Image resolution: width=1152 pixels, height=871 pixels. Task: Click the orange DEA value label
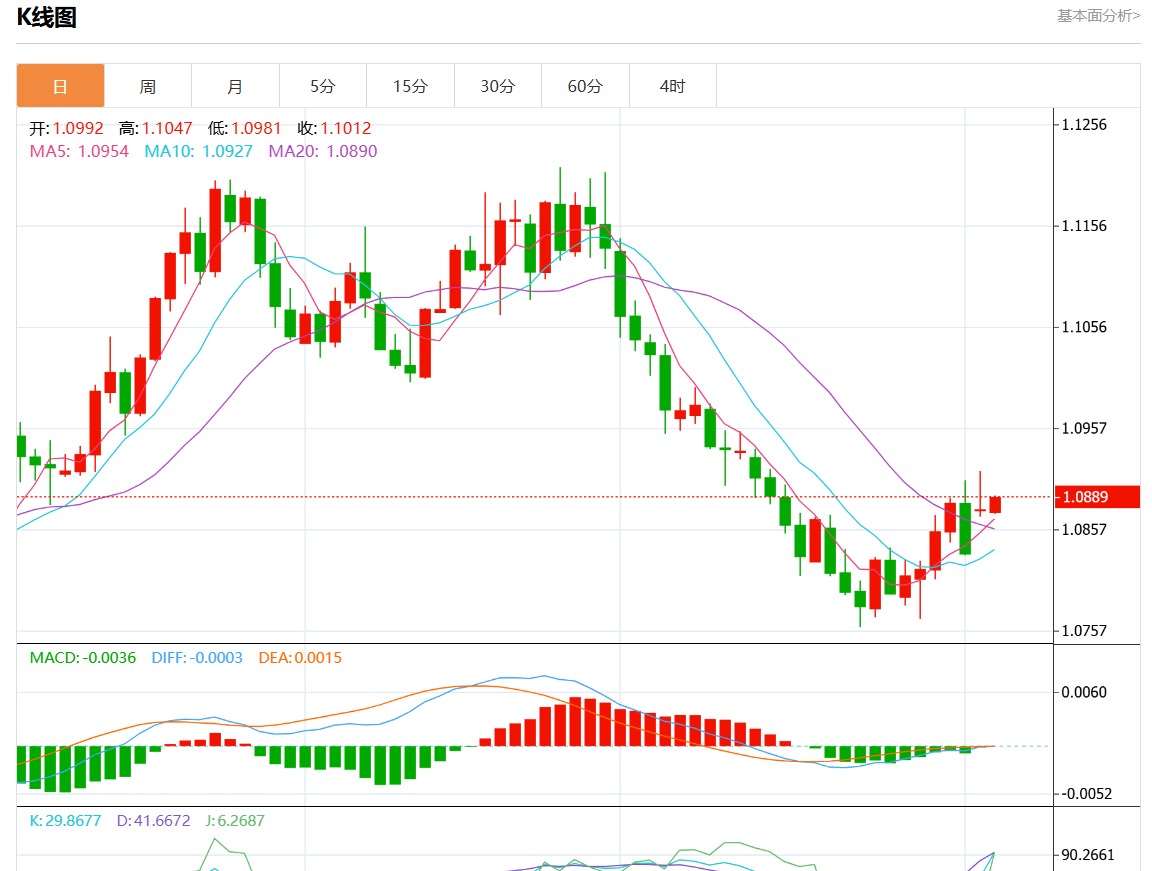(x=300, y=658)
